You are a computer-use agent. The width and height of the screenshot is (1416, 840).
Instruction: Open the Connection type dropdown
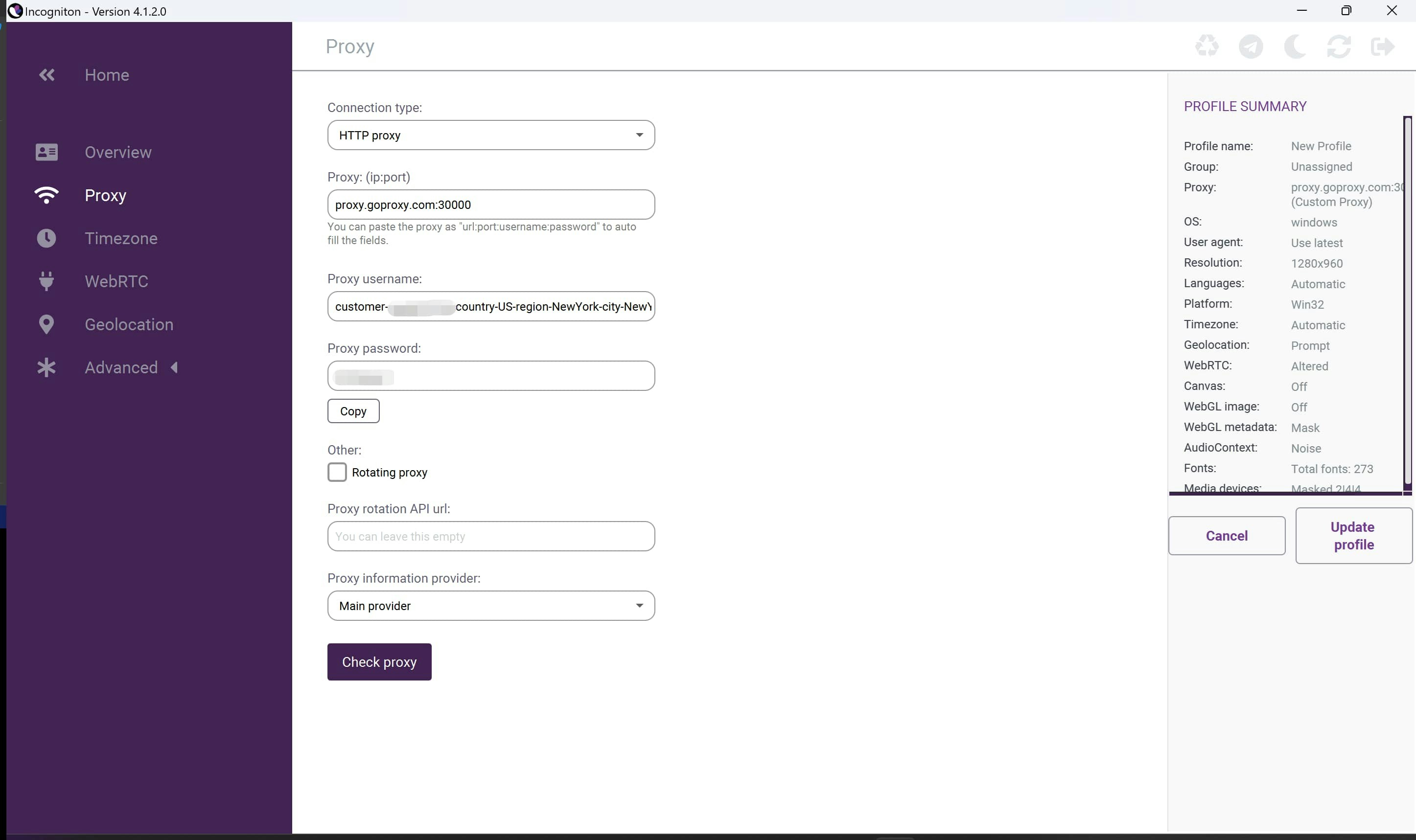[491, 136]
